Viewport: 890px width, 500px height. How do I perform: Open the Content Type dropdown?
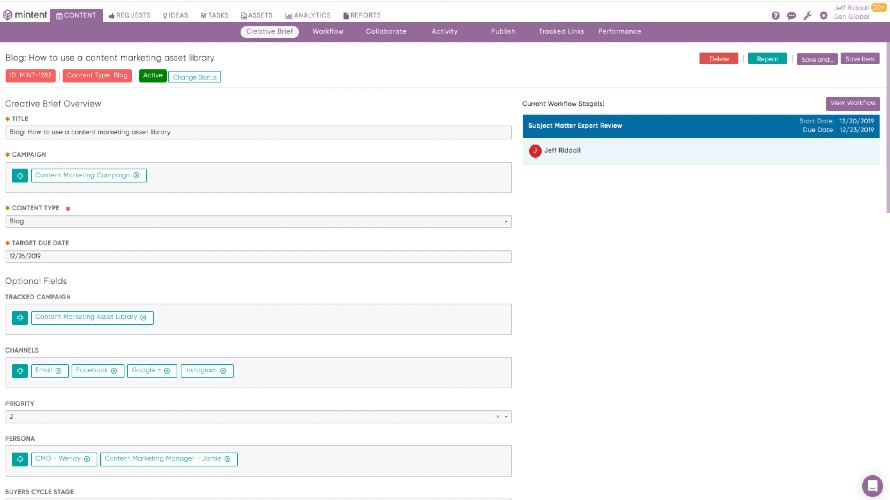point(258,221)
